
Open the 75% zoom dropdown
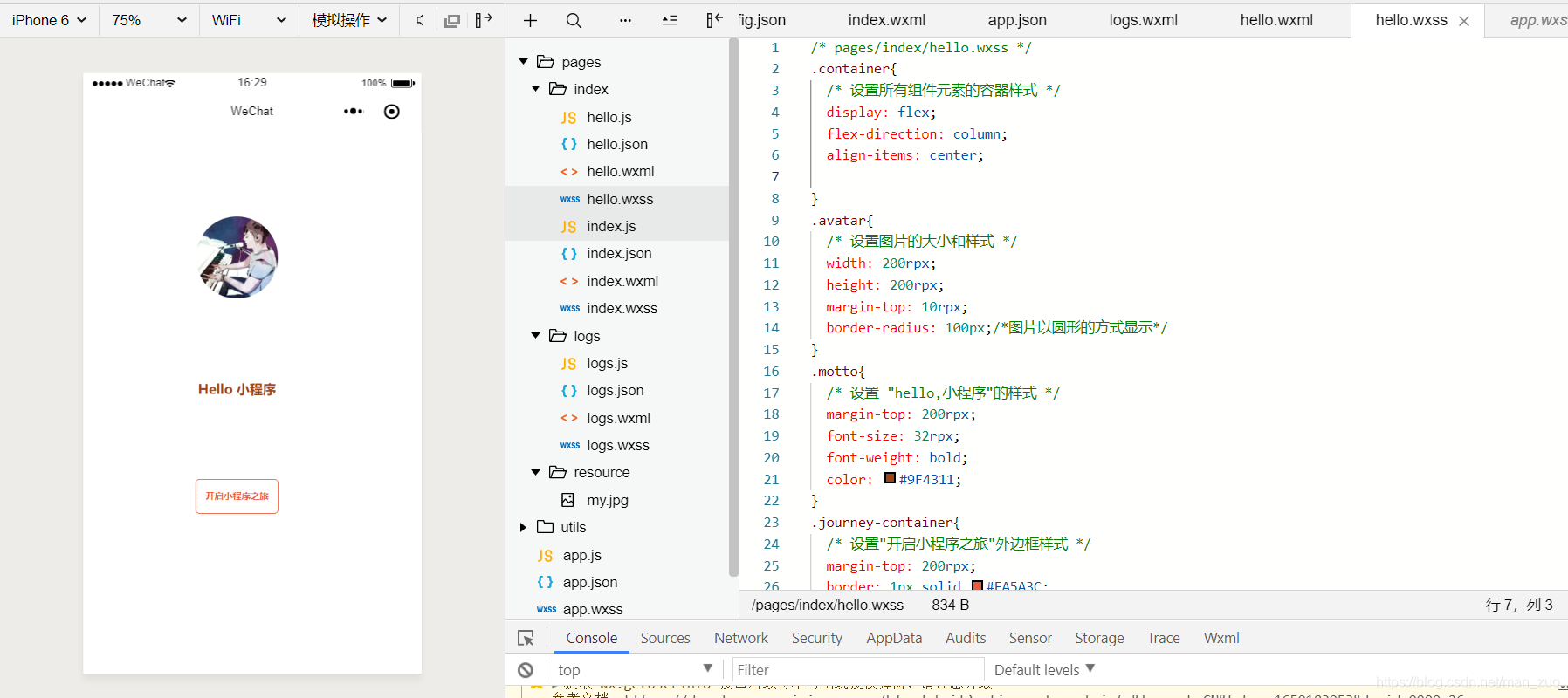click(148, 20)
